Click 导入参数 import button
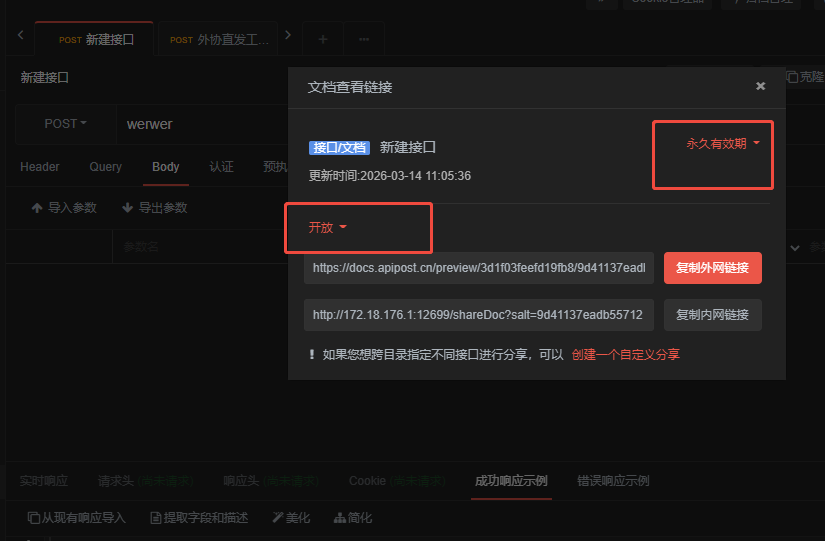This screenshot has width=825, height=541. 64,208
